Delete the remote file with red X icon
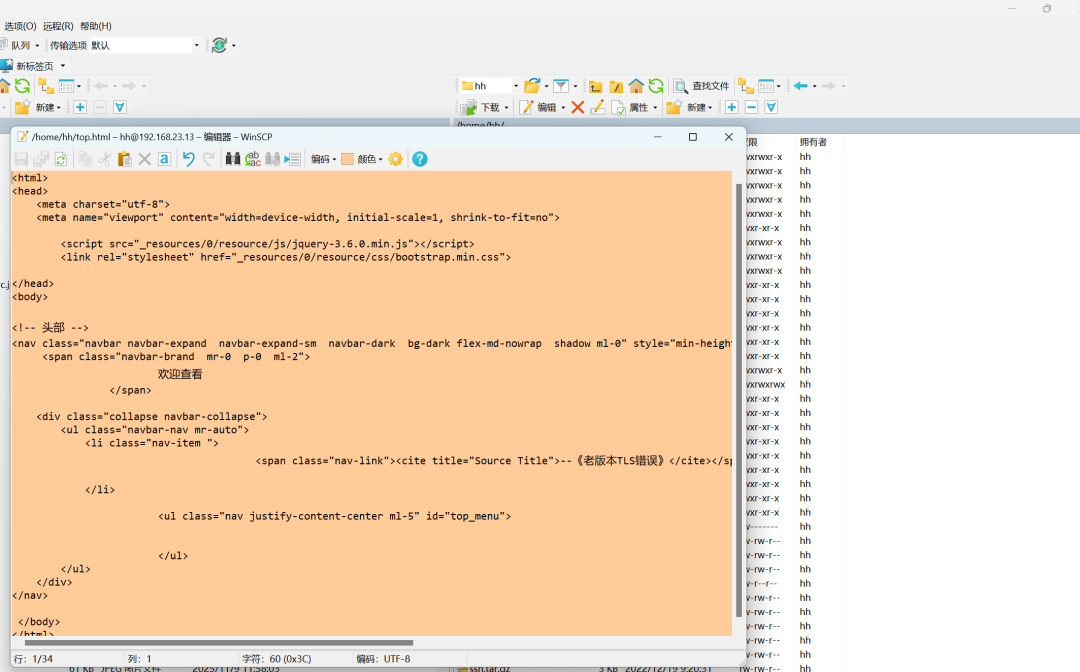This screenshot has height=672, width=1080. (x=577, y=107)
